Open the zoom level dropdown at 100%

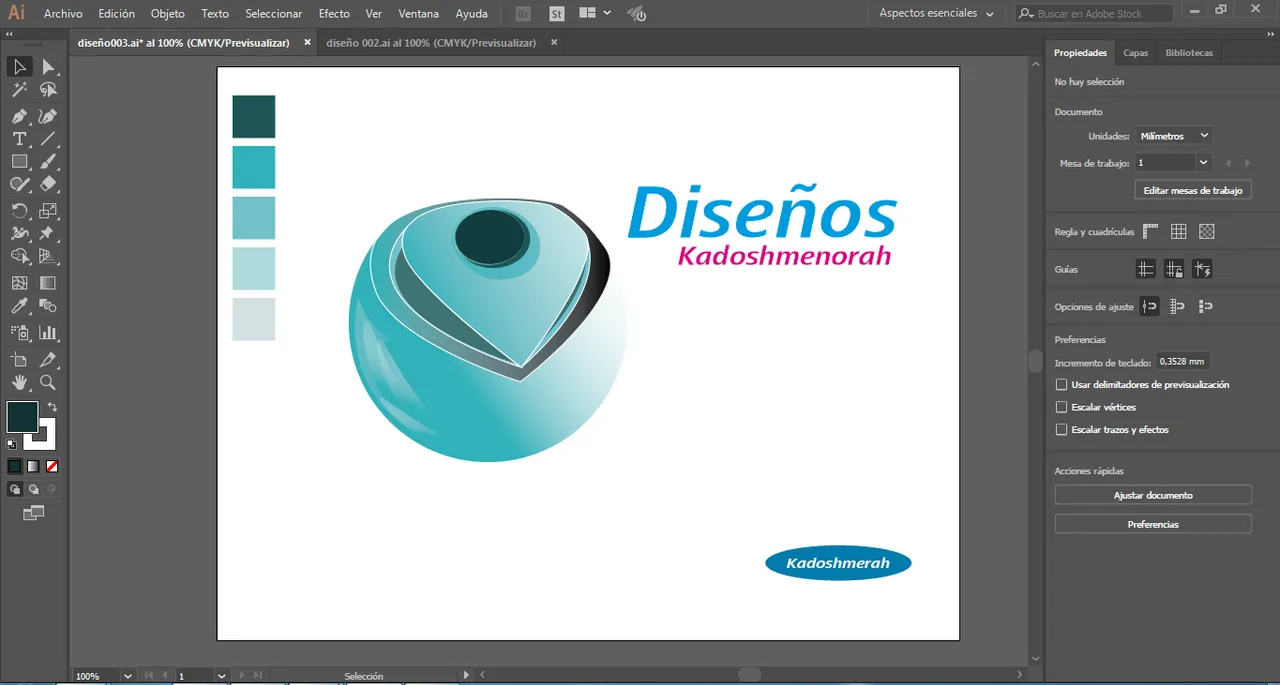pyautogui.click(x=127, y=676)
